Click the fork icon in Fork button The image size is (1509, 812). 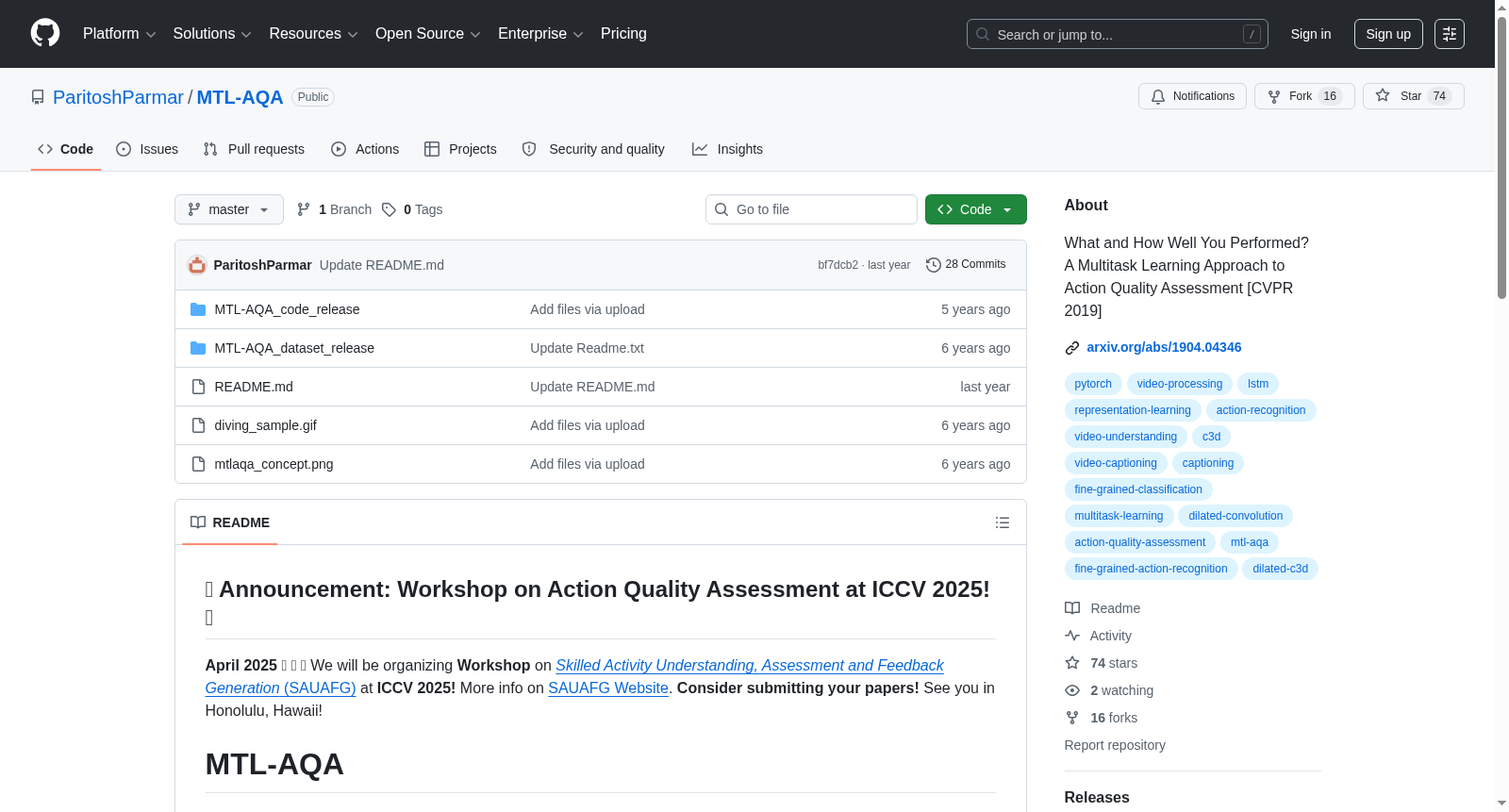pos(1274,96)
